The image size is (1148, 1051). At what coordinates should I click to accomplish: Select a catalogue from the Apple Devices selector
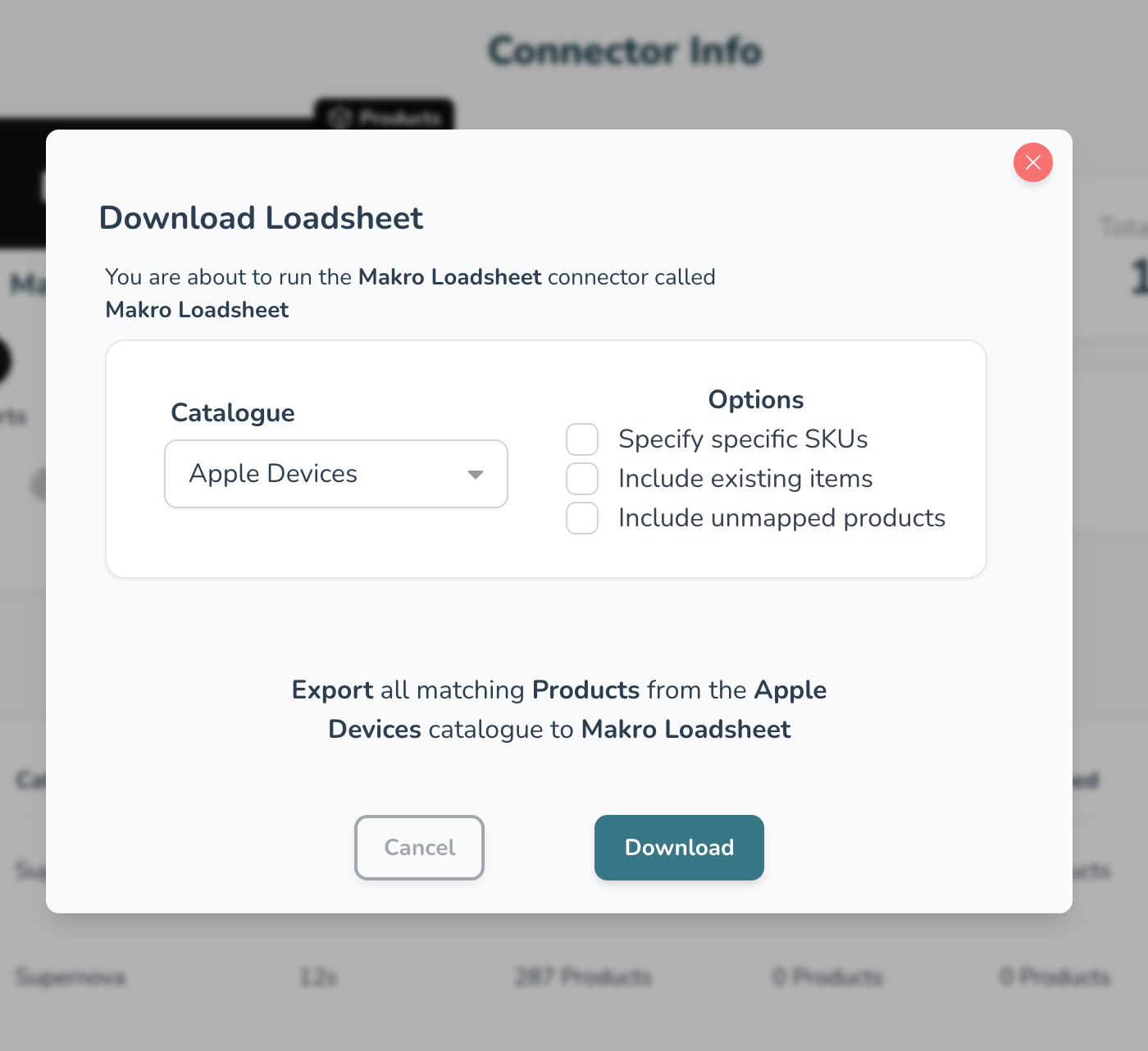click(x=336, y=474)
